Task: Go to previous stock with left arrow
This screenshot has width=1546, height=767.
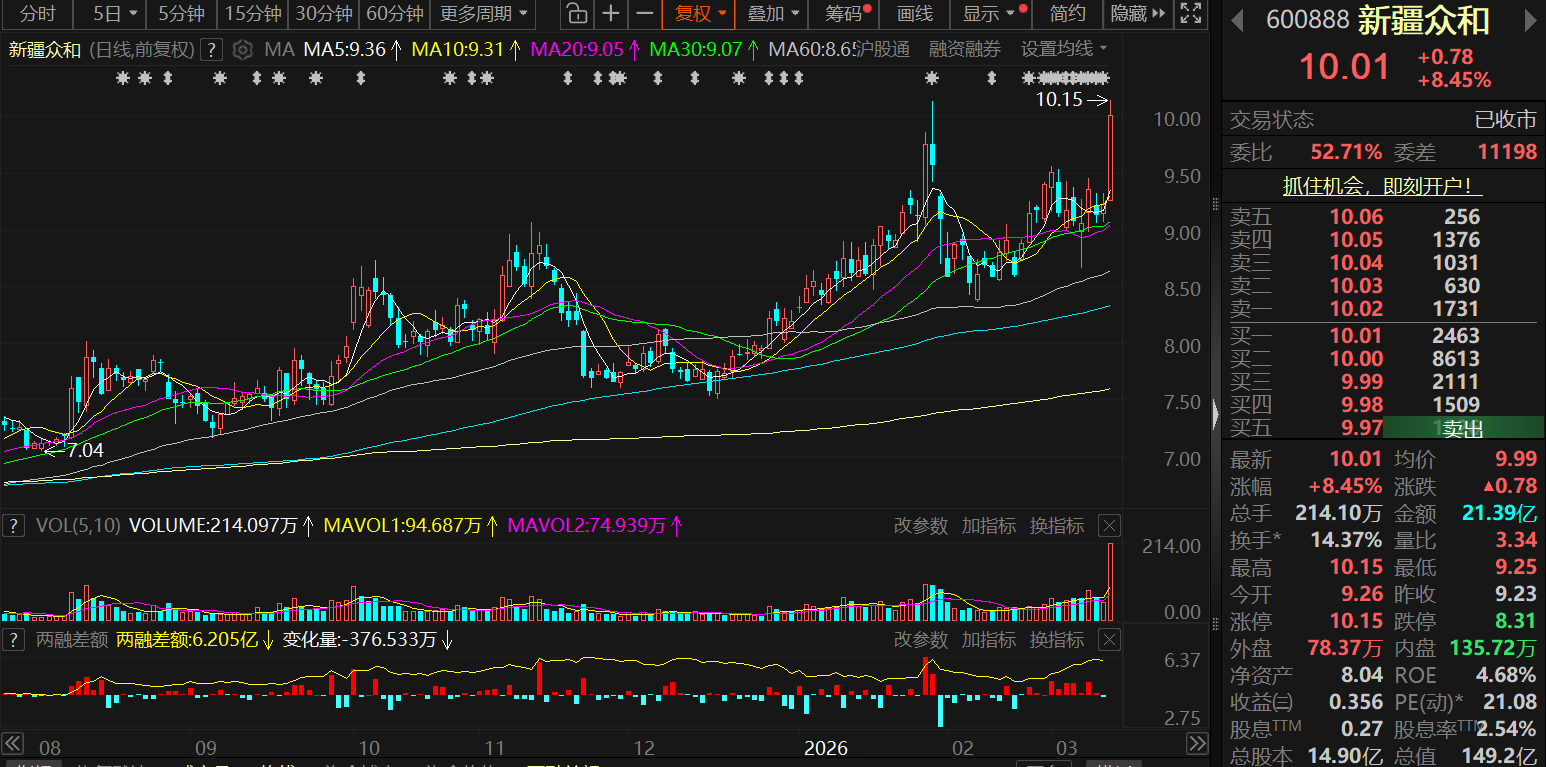Action: coord(1237,21)
